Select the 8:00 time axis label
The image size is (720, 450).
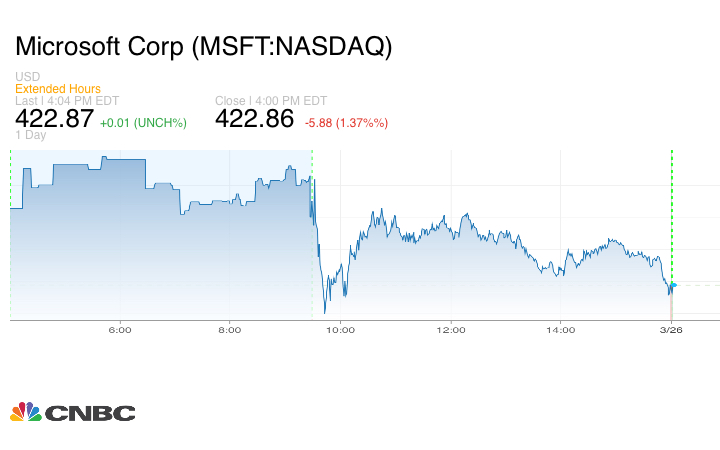point(230,330)
